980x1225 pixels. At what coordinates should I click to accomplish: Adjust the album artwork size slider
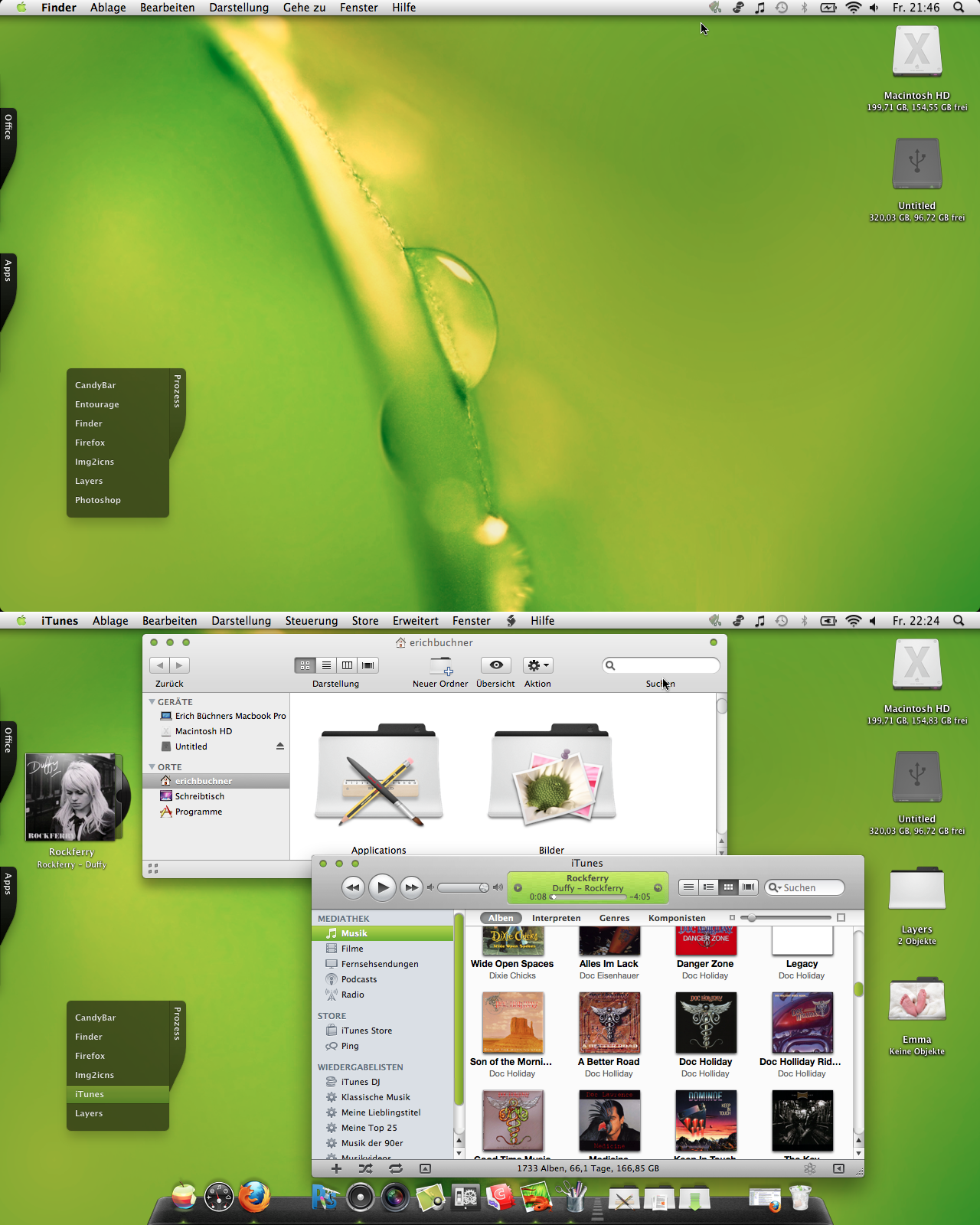(x=786, y=917)
